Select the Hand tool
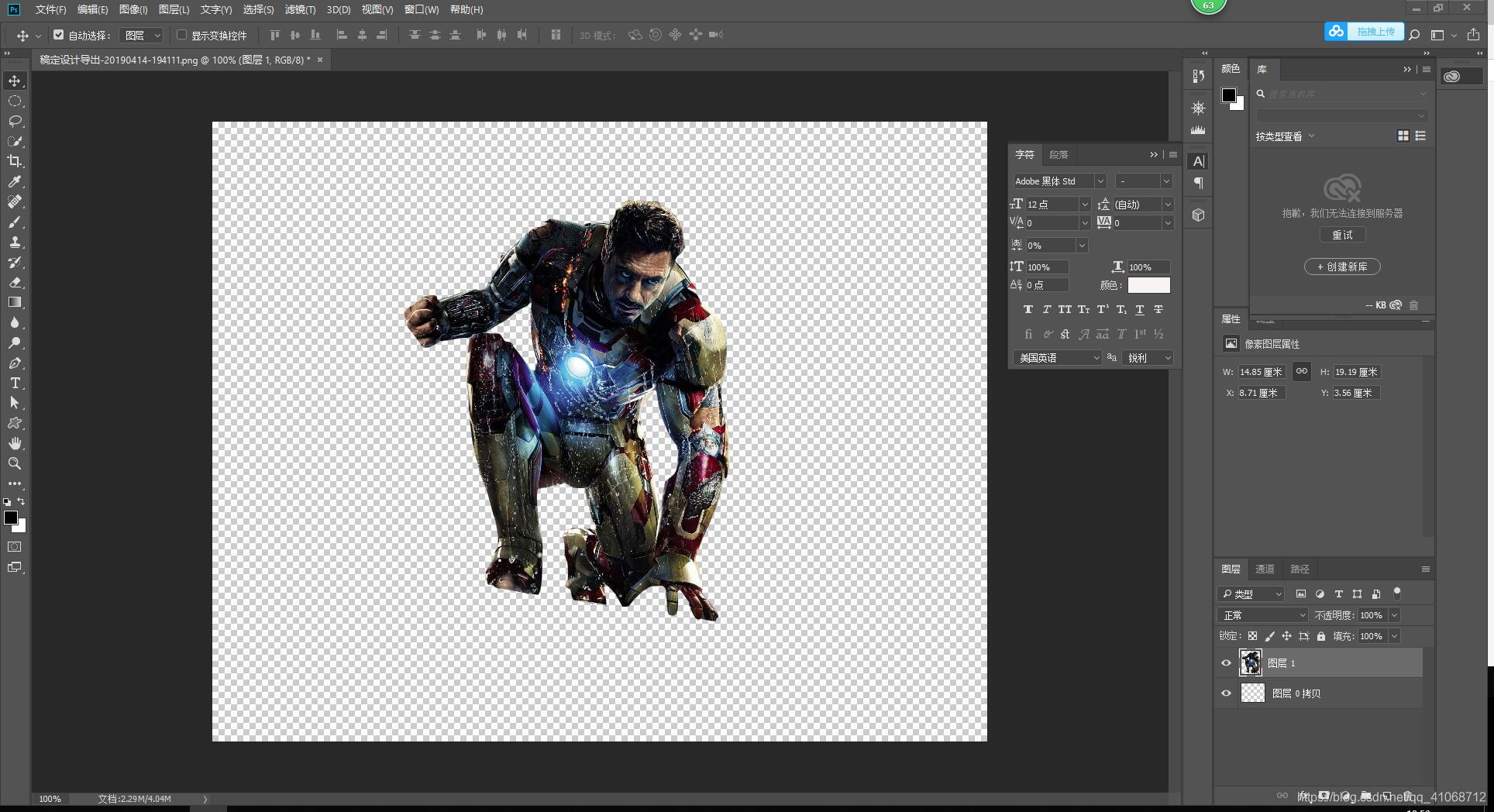 [x=15, y=443]
